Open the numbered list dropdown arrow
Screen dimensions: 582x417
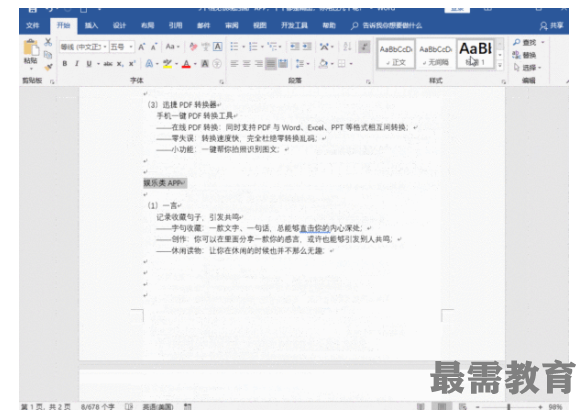[x=262, y=47]
